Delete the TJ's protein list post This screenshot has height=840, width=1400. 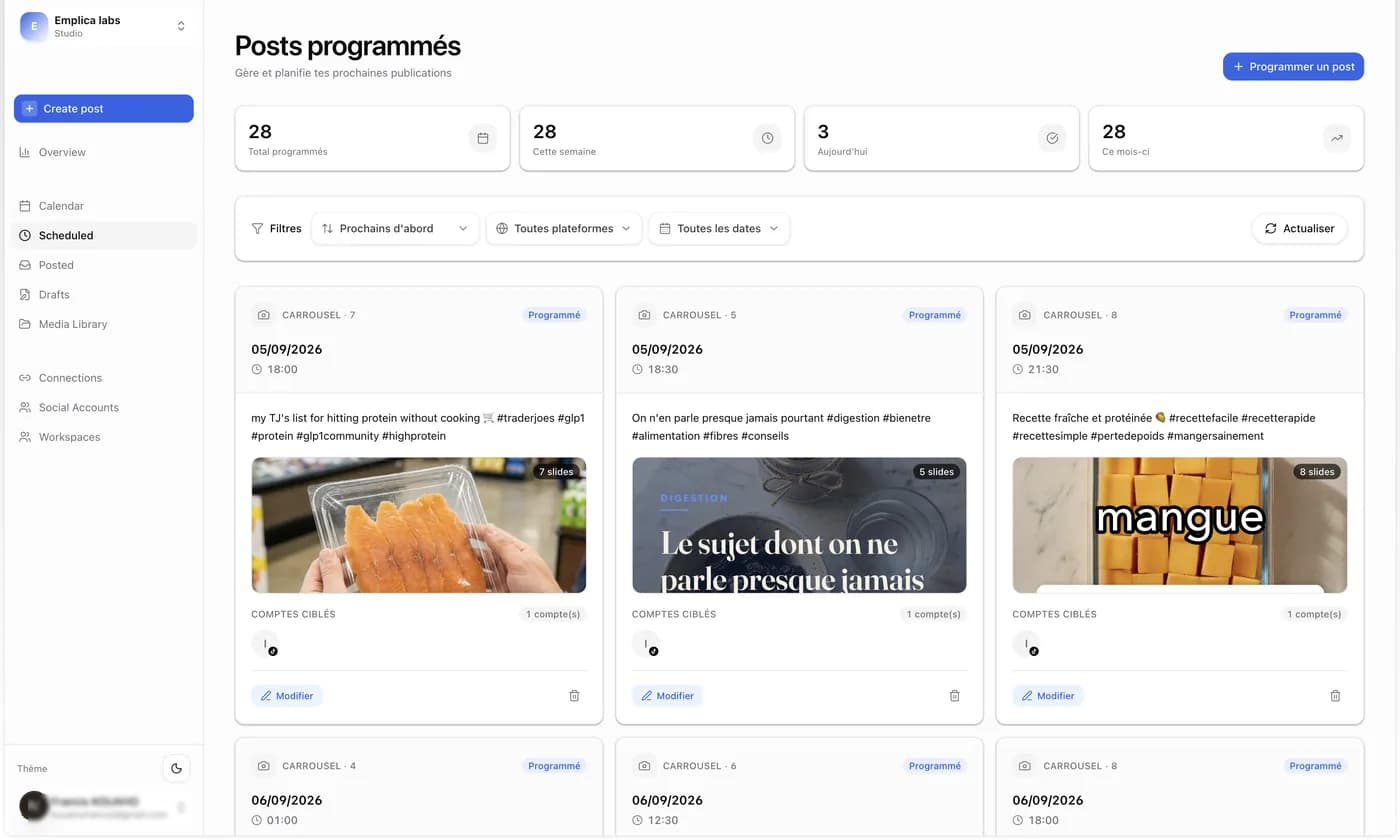tap(574, 695)
